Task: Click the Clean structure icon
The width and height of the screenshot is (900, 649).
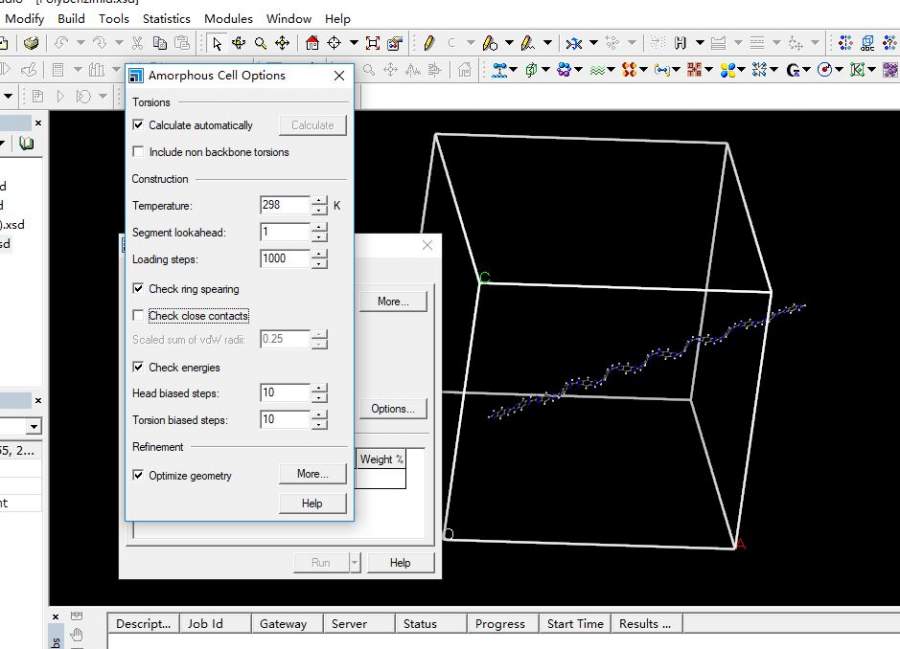Action: click(573, 43)
